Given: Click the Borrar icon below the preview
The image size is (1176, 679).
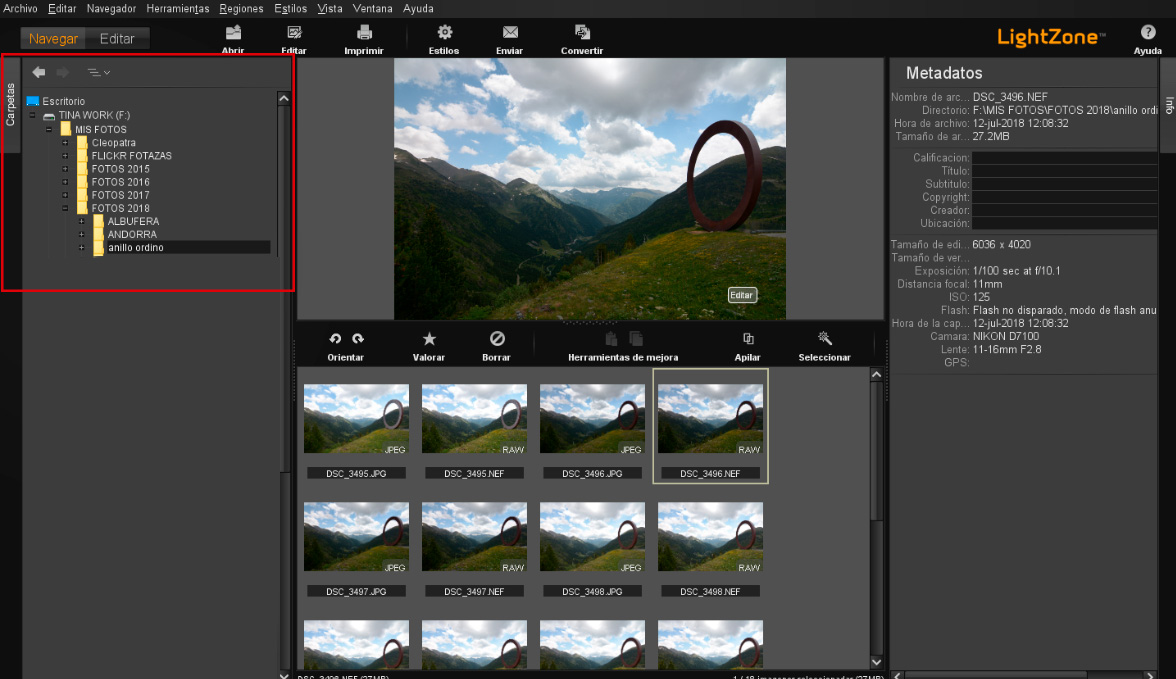Looking at the screenshot, I should click(497, 338).
